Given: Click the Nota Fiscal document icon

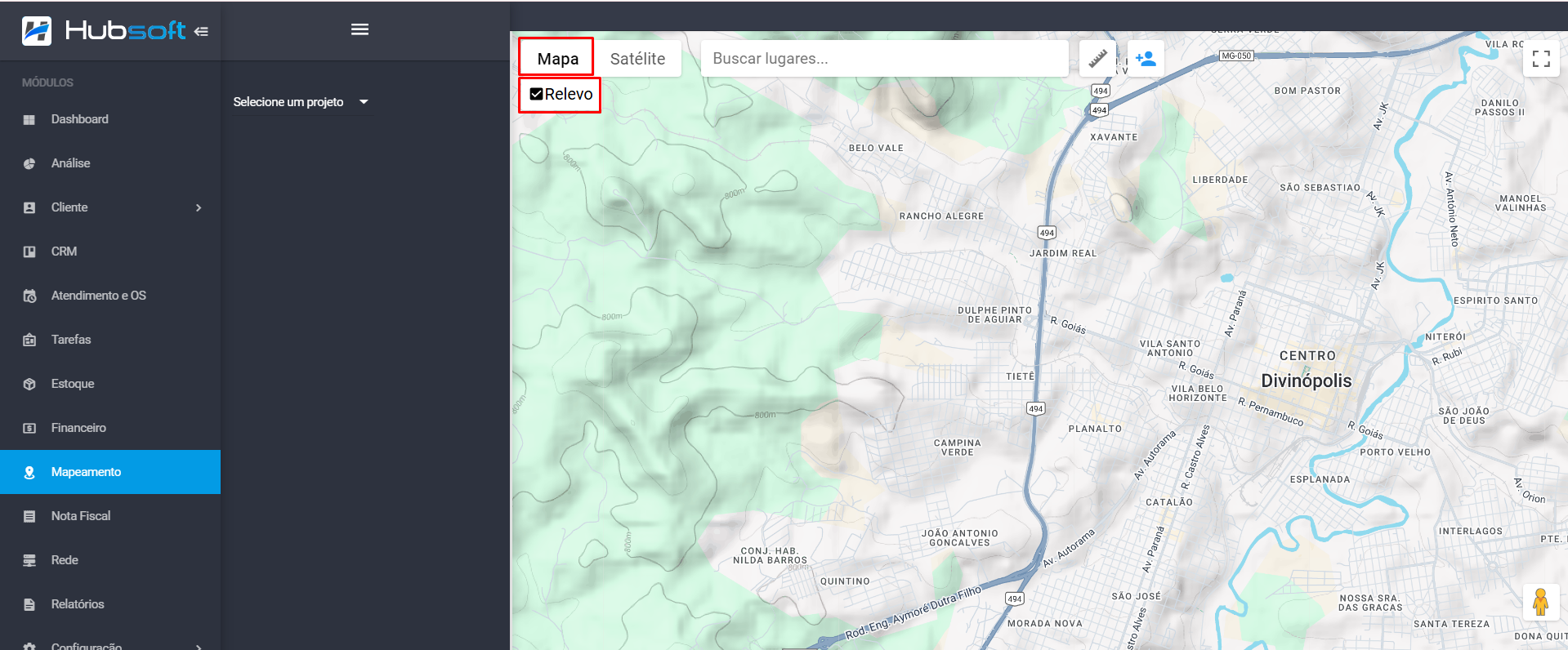Looking at the screenshot, I should tap(29, 516).
